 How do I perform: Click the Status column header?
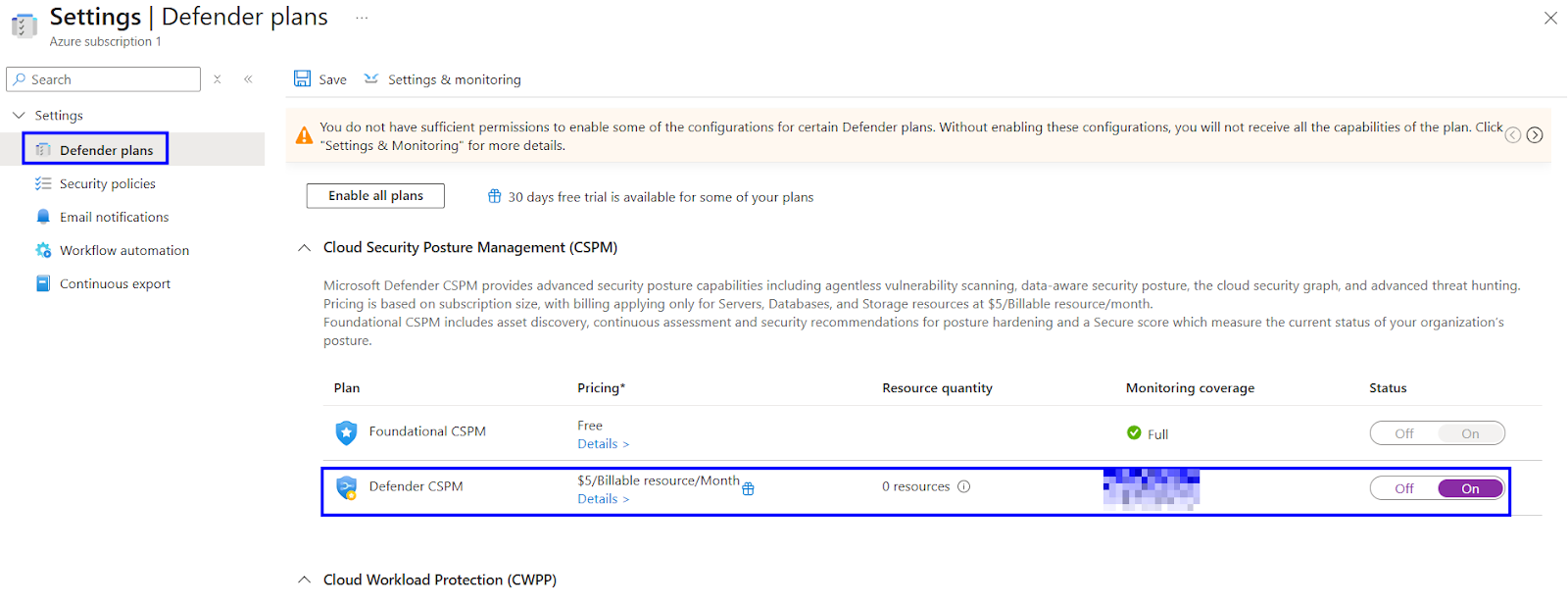coord(1388,388)
